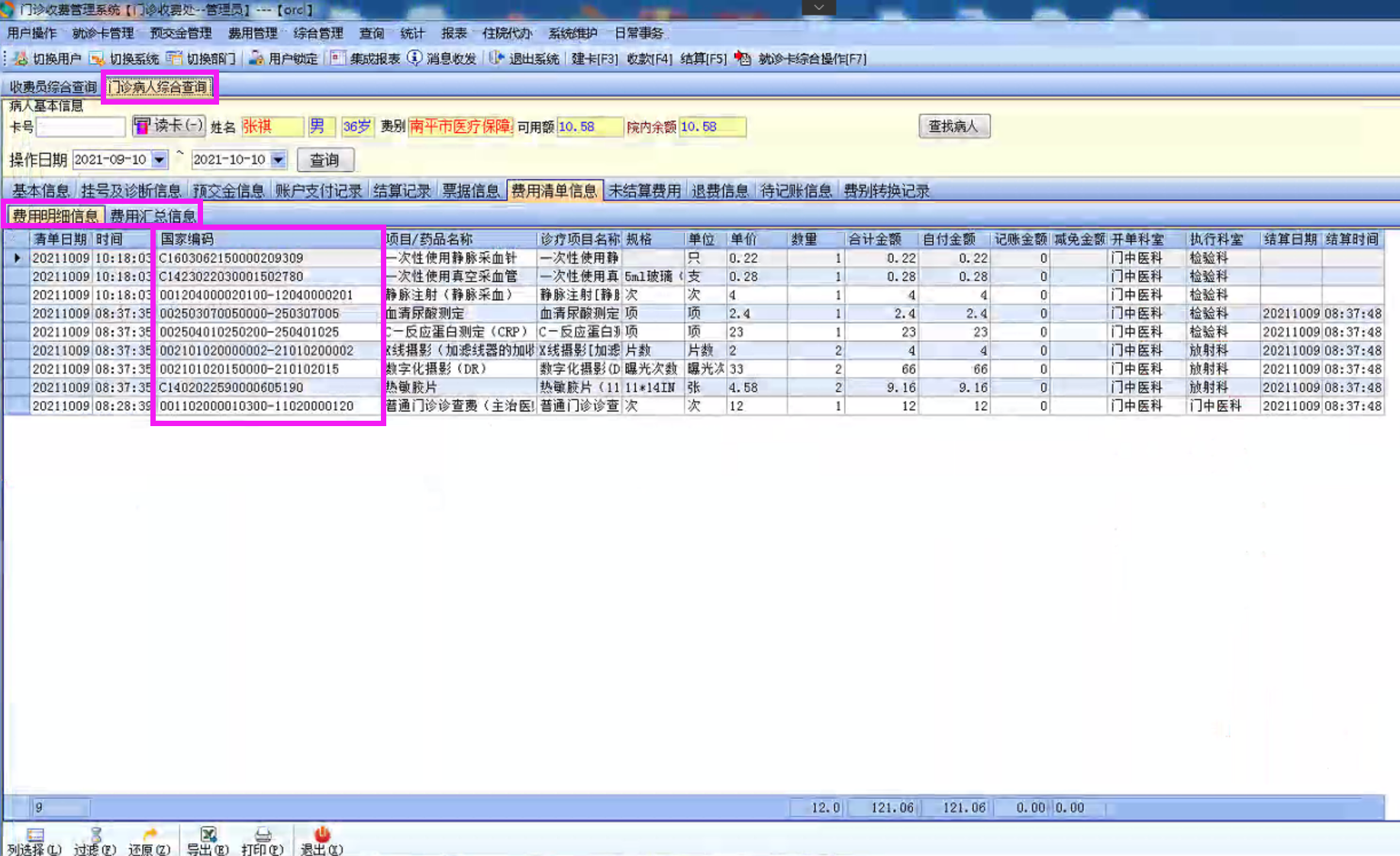
Task: Click the 就诊卡综合操作[F7] icon
Action: pyautogui.click(x=743, y=58)
